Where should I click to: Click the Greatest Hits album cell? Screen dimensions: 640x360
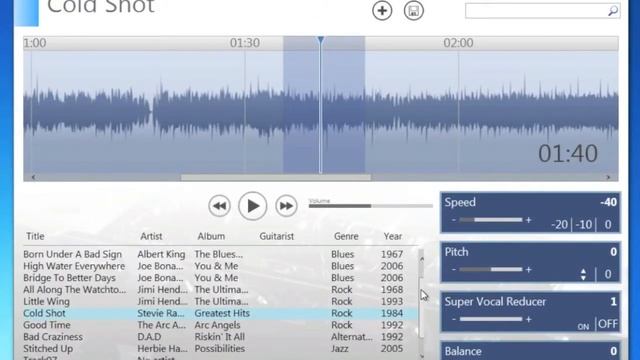[x=222, y=313]
